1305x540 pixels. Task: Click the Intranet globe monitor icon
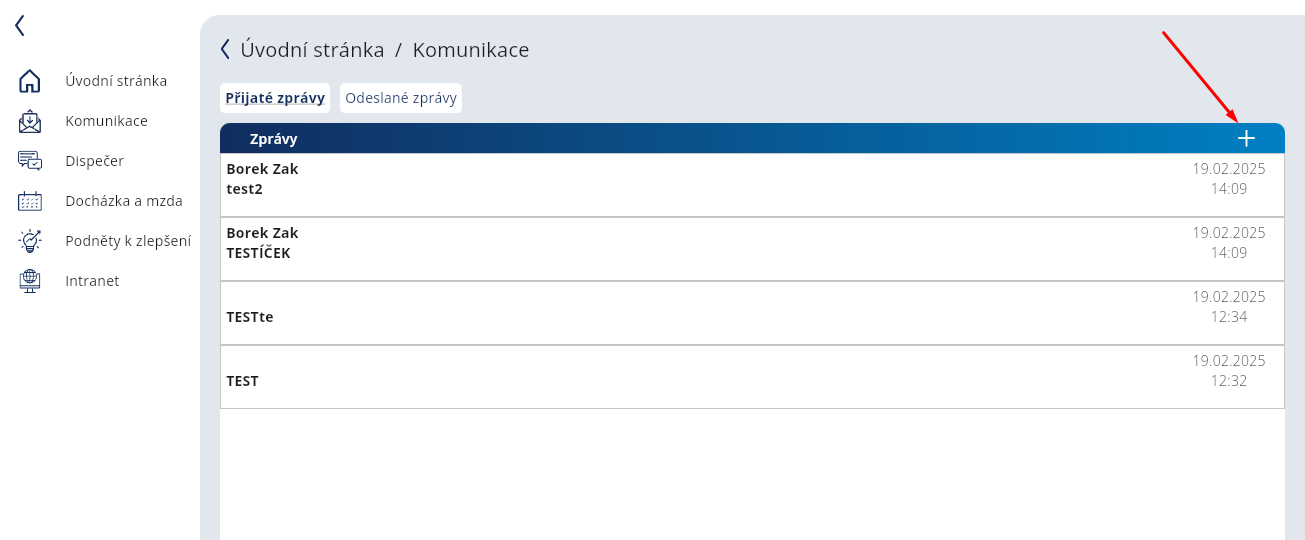pos(30,281)
